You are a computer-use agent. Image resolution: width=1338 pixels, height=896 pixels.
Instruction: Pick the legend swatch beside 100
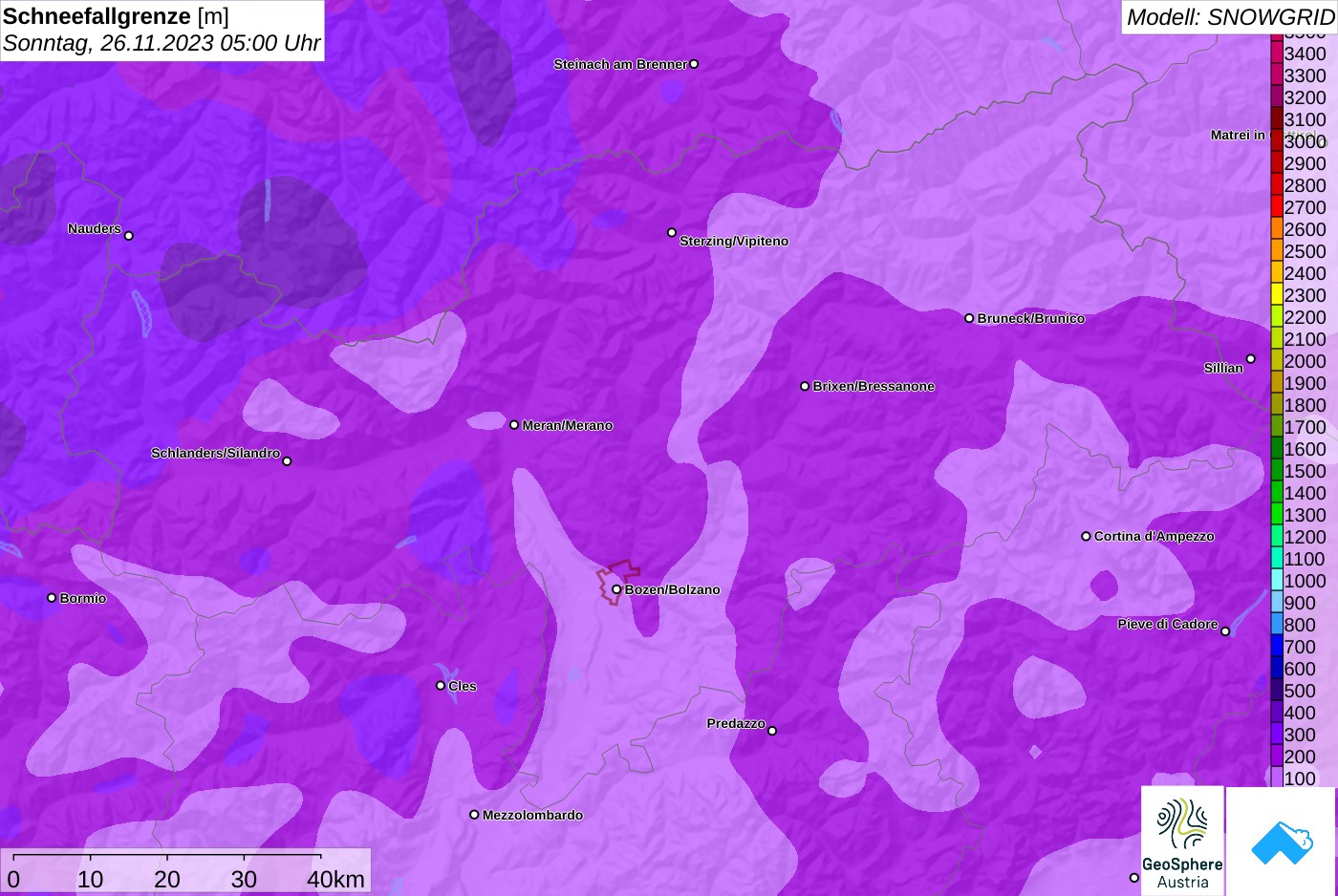[x=1276, y=778]
